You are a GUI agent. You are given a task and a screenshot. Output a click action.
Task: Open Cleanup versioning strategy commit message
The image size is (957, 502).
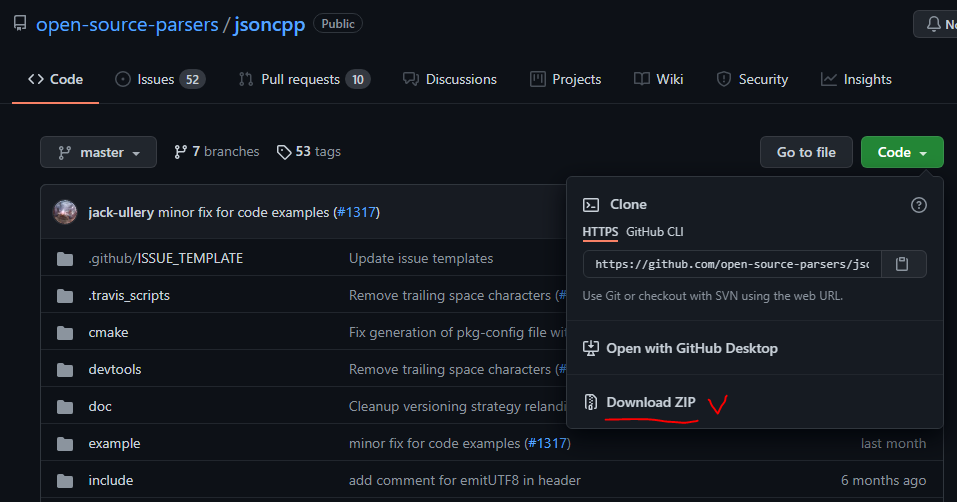pos(458,406)
